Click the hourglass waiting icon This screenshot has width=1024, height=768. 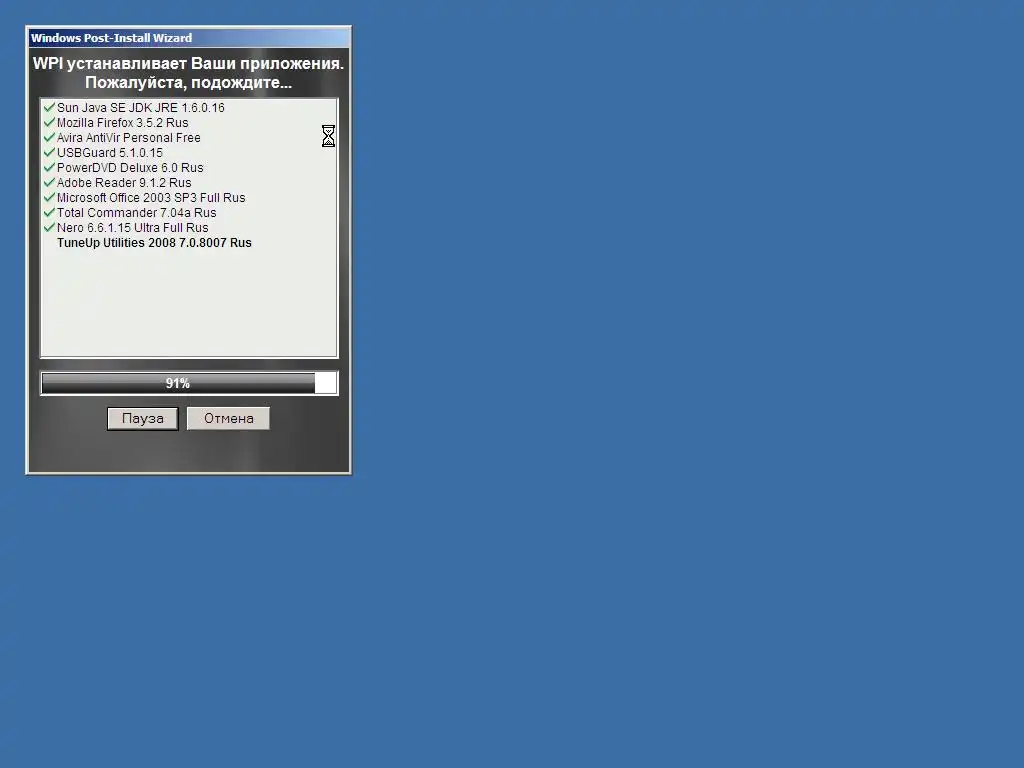pyautogui.click(x=328, y=136)
